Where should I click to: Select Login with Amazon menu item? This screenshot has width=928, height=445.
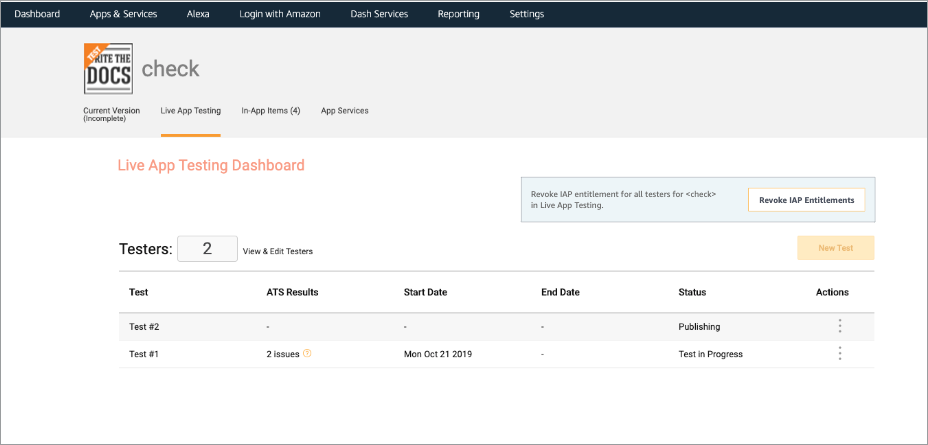tap(280, 14)
